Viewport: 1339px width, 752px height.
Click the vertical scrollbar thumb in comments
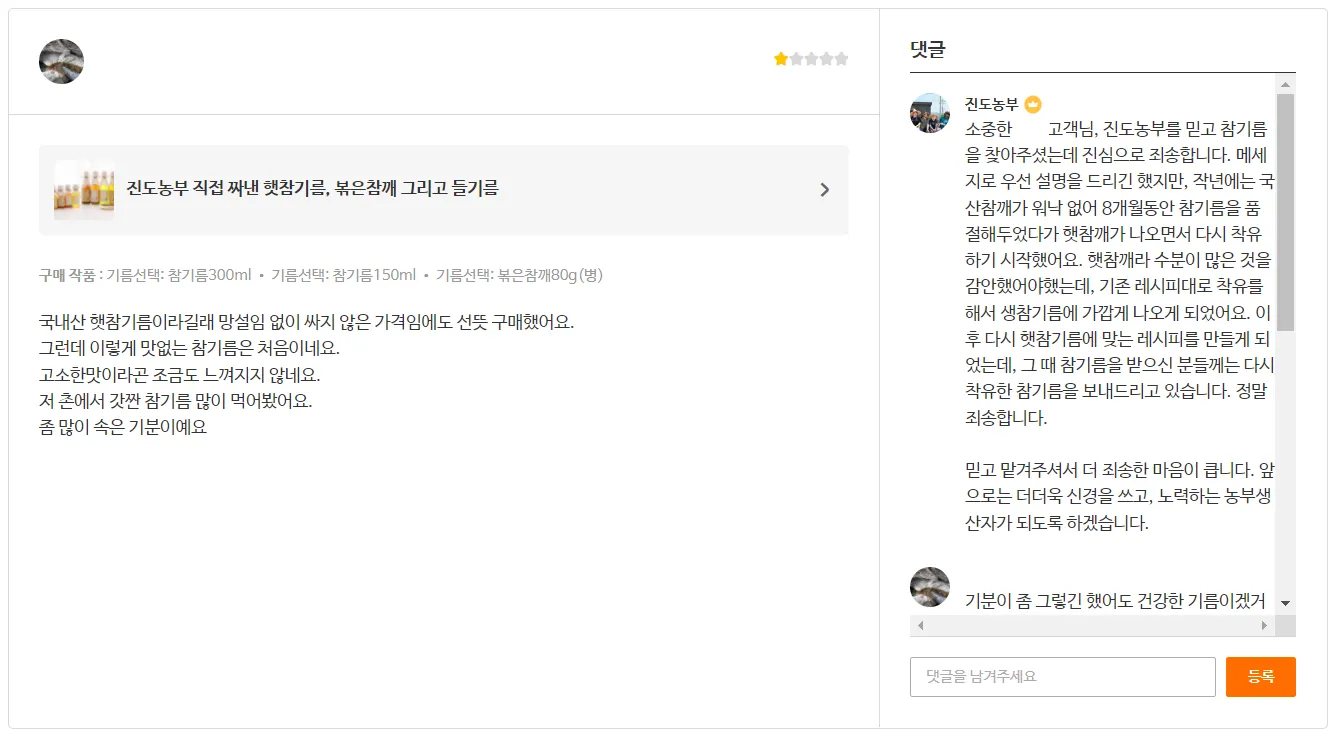pyautogui.click(x=1285, y=212)
